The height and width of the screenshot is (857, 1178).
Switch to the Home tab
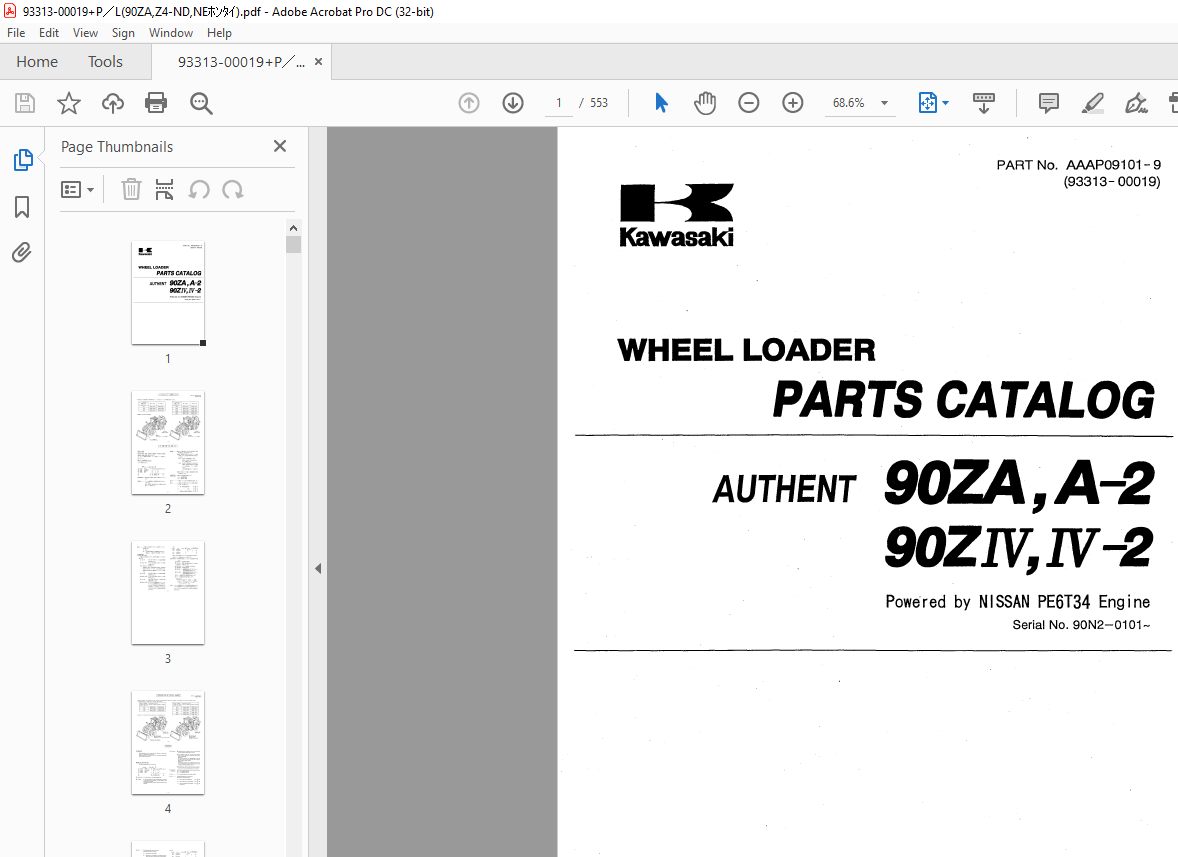coord(37,62)
